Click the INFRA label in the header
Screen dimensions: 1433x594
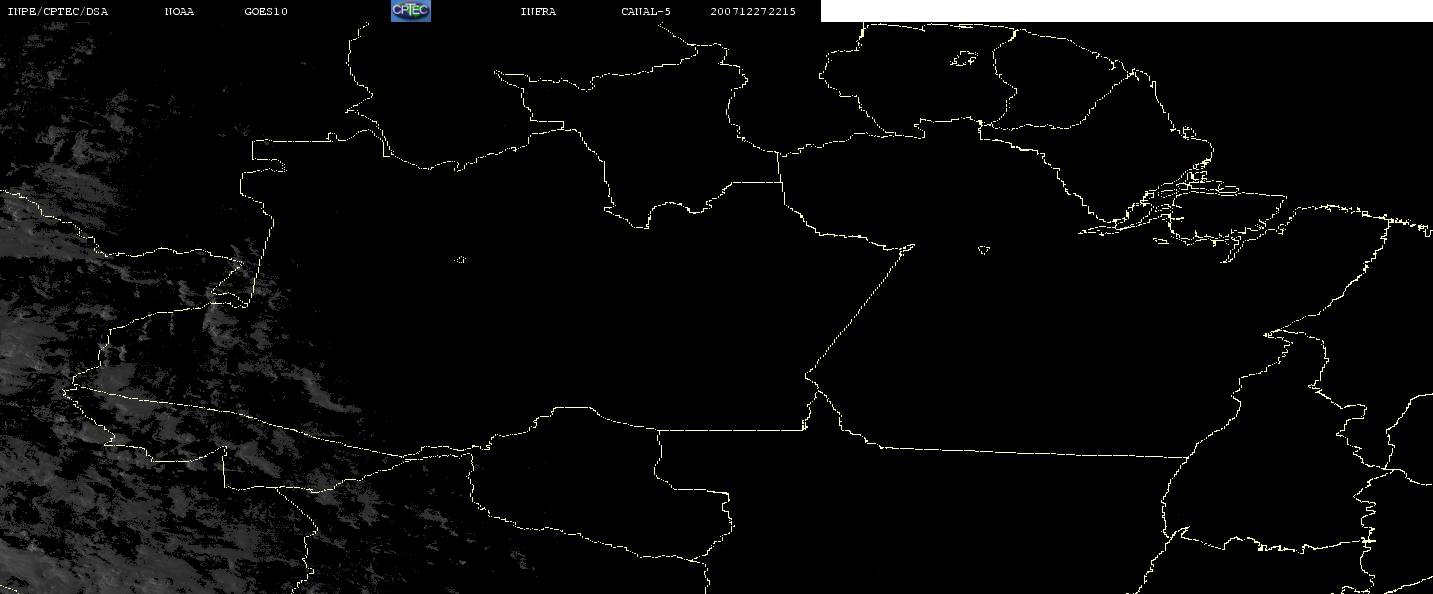click(538, 12)
